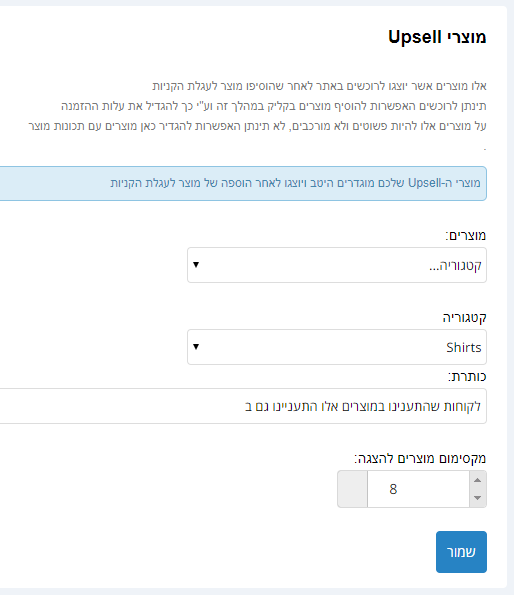Focus the number field showing 8

click(x=418, y=489)
